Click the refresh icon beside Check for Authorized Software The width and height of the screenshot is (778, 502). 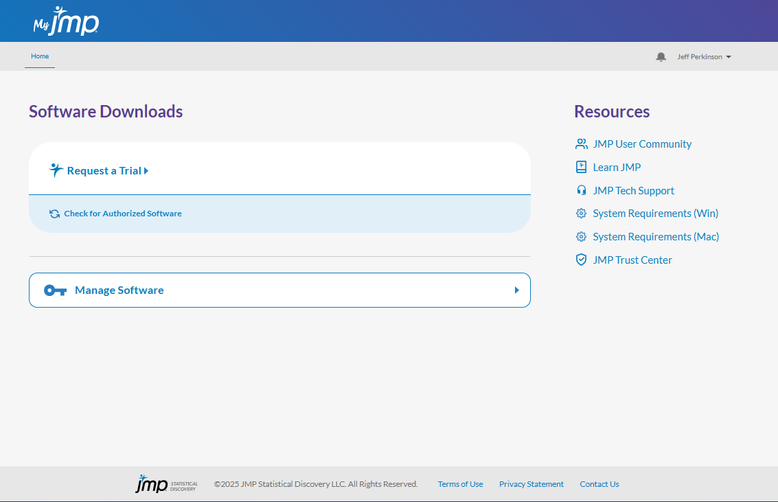[x=54, y=214]
